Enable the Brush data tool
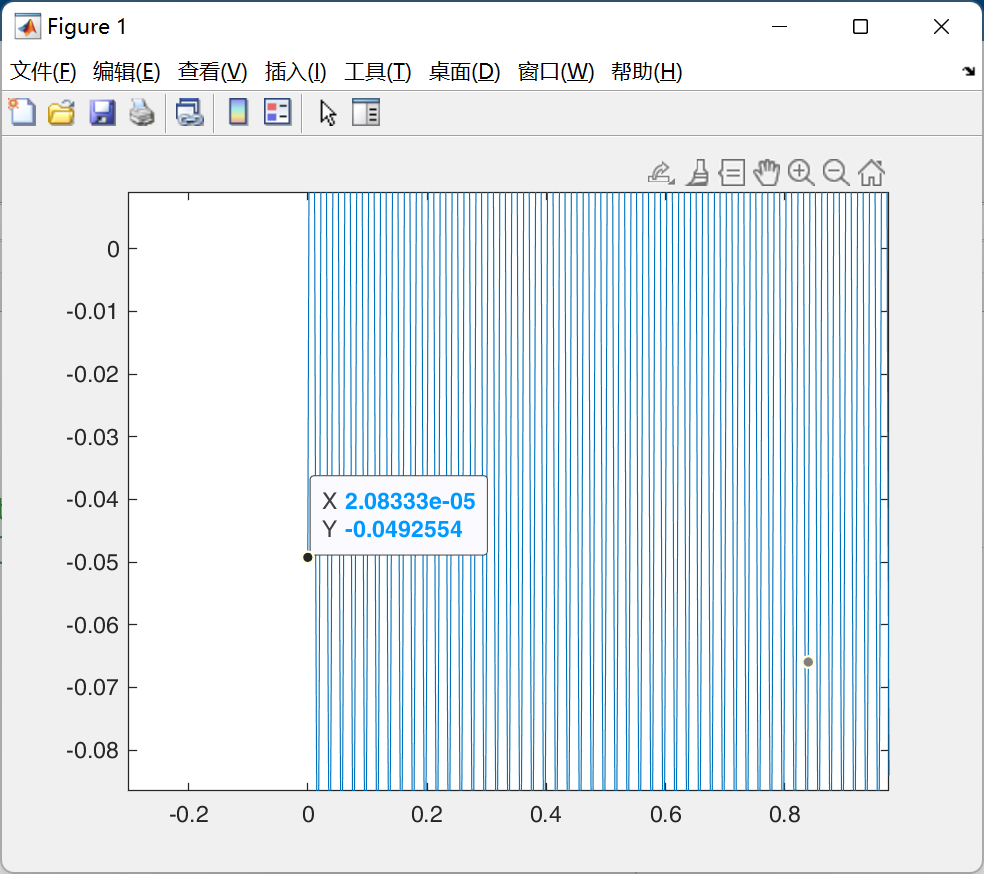Image resolution: width=984 pixels, height=874 pixels. [x=697, y=172]
